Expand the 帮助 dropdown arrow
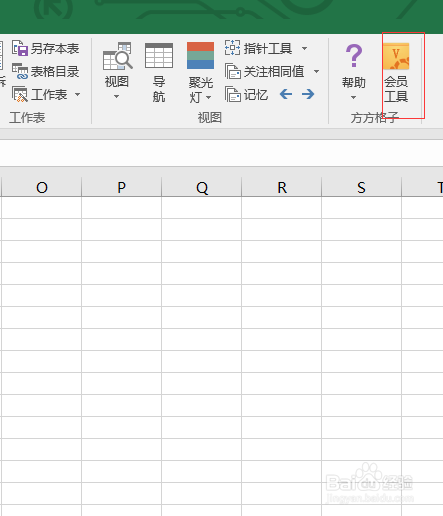This screenshot has width=443, height=516. pyautogui.click(x=353, y=97)
